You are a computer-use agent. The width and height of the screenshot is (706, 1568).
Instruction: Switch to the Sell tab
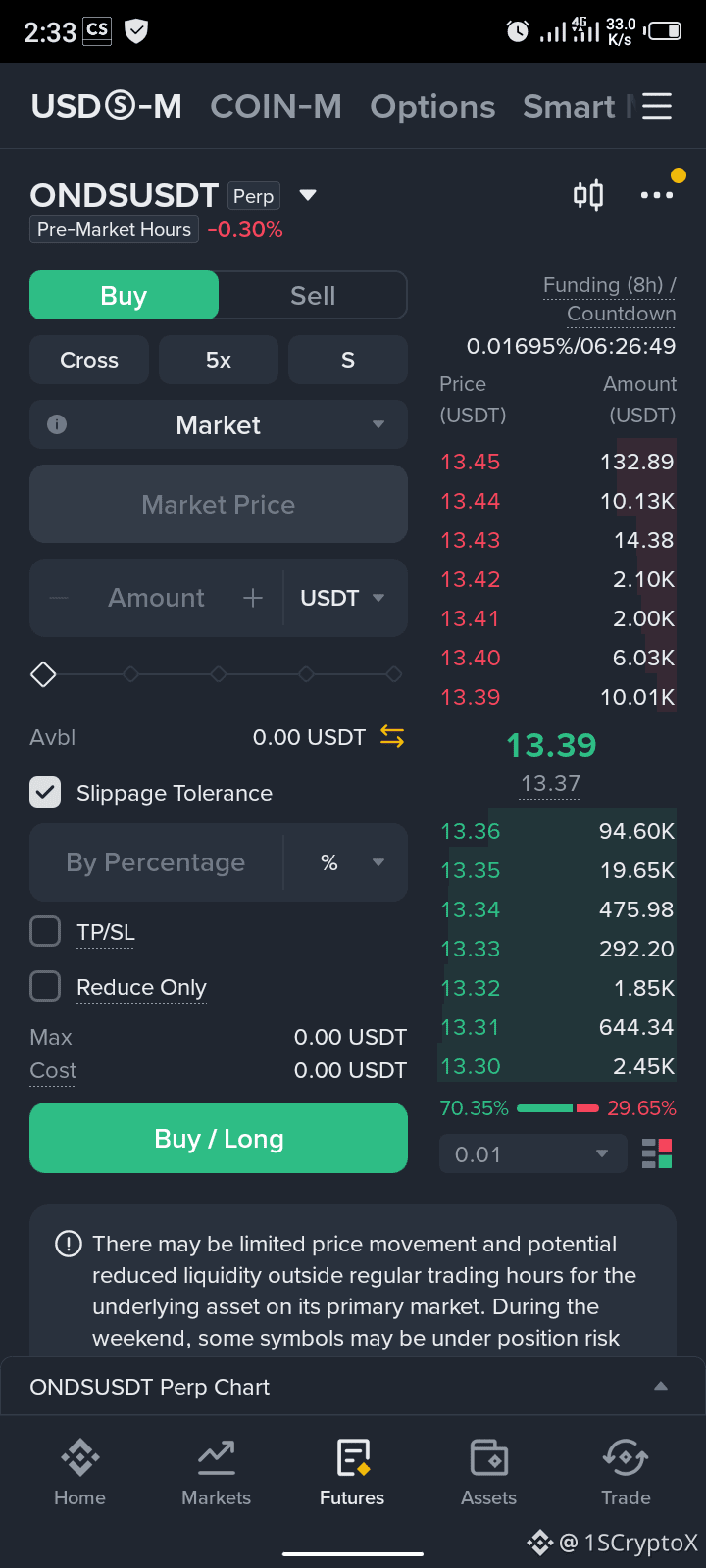pos(313,295)
